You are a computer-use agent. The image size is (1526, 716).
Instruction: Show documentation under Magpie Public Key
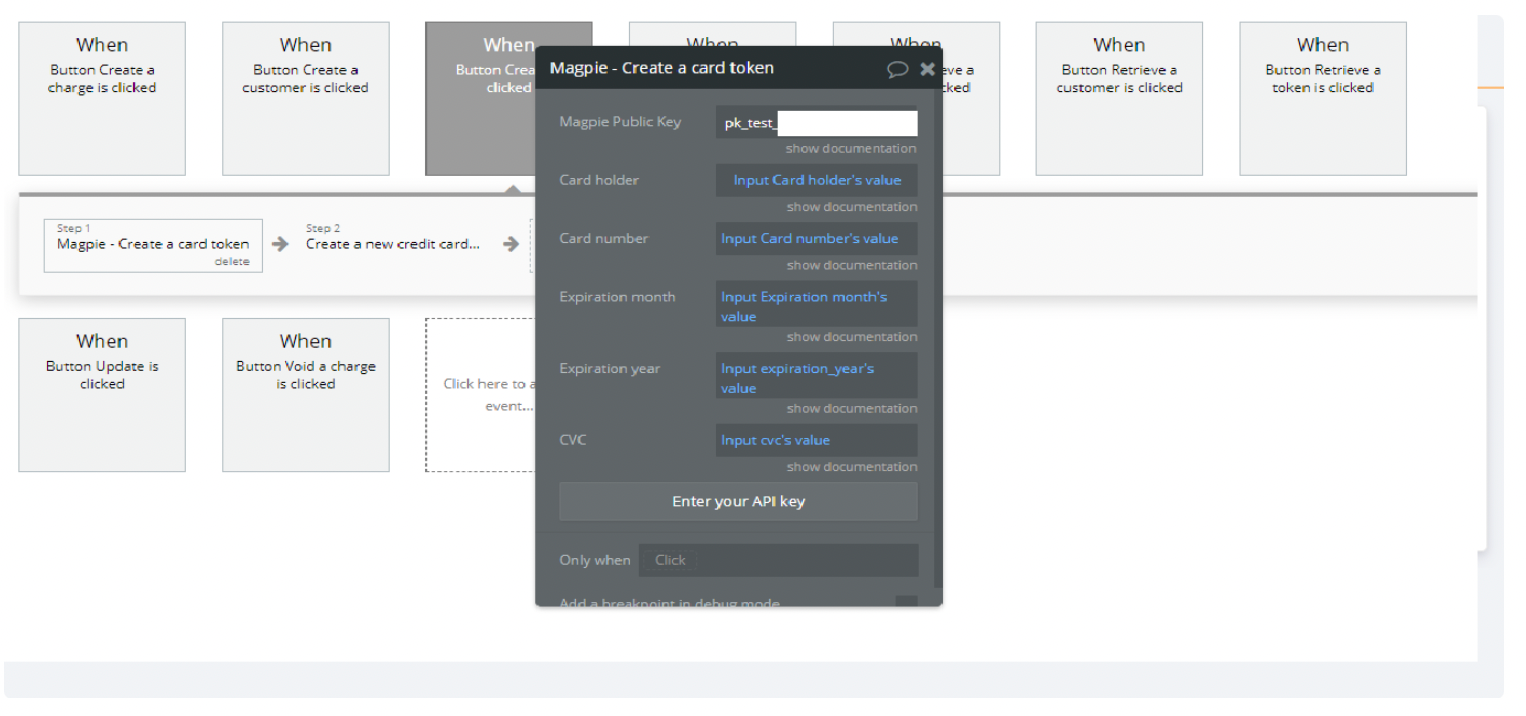851,149
